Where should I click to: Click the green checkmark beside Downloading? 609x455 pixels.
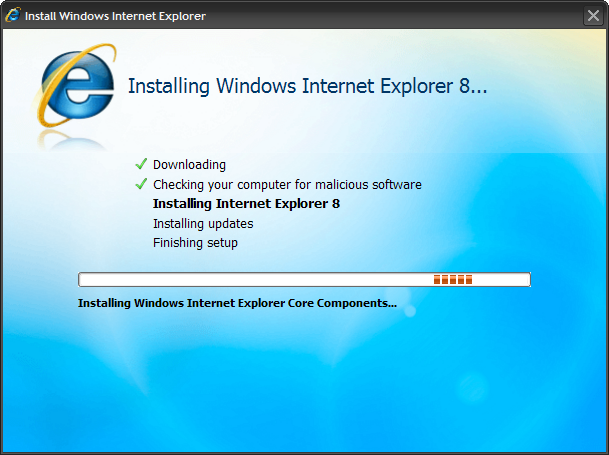coord(141,164)
